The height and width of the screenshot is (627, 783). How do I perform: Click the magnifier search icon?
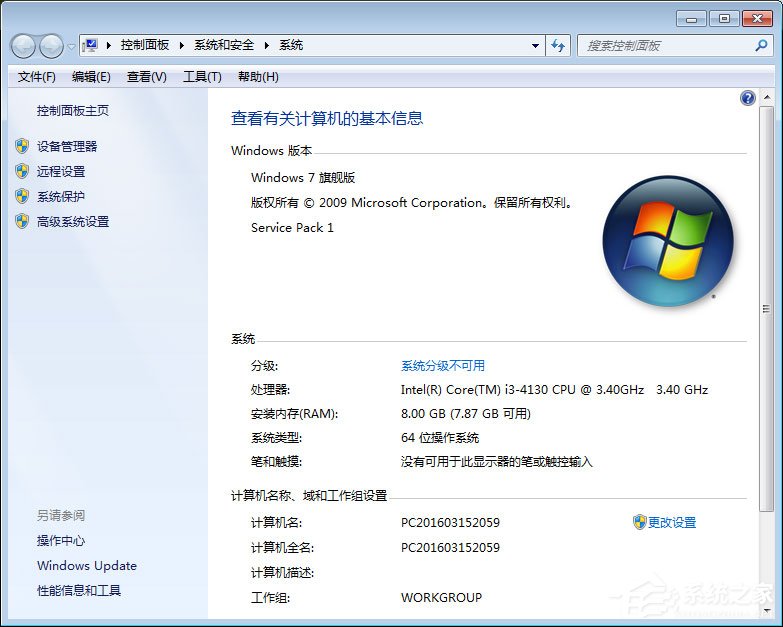761,46
